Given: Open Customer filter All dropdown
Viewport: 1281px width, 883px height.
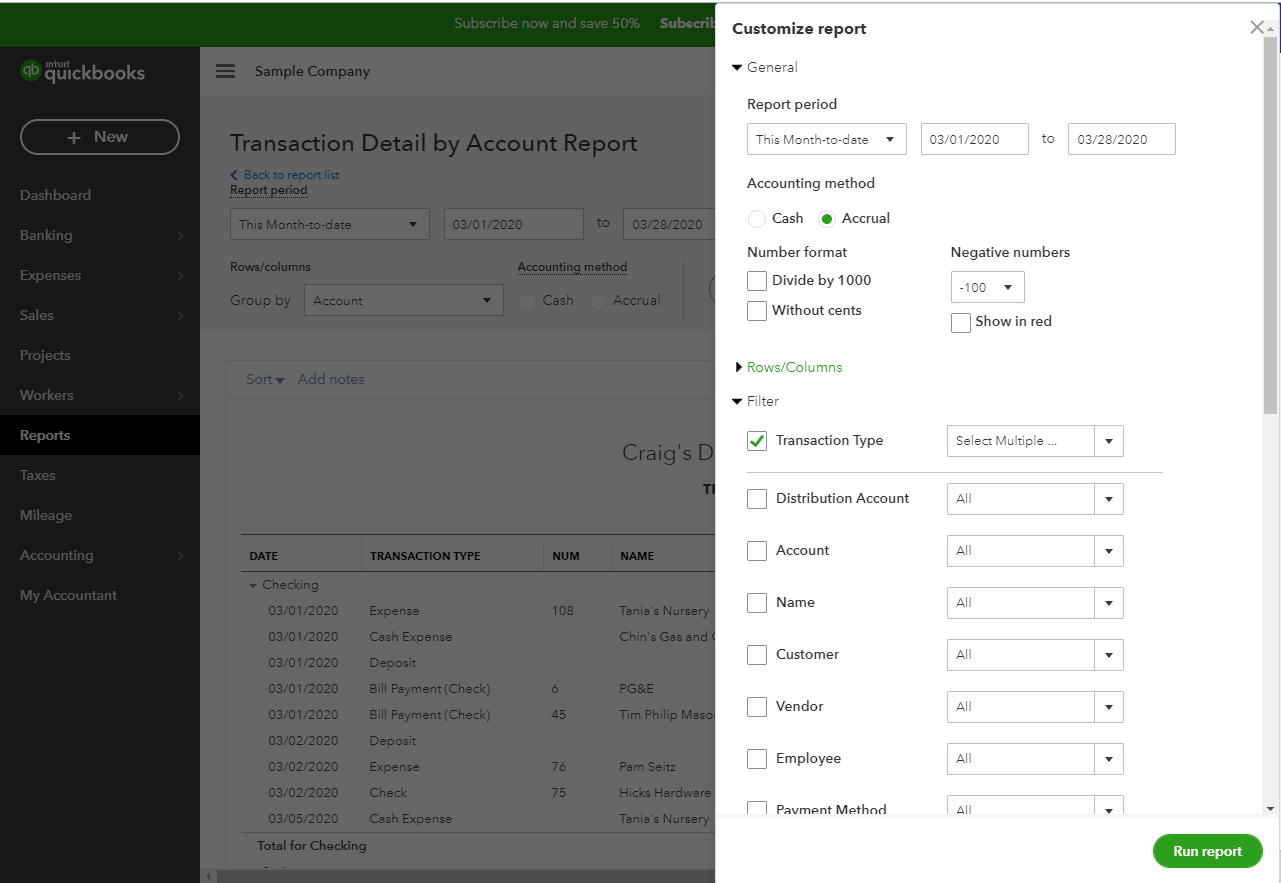Looking at the screenshot, I should [x=1035, y=655].
